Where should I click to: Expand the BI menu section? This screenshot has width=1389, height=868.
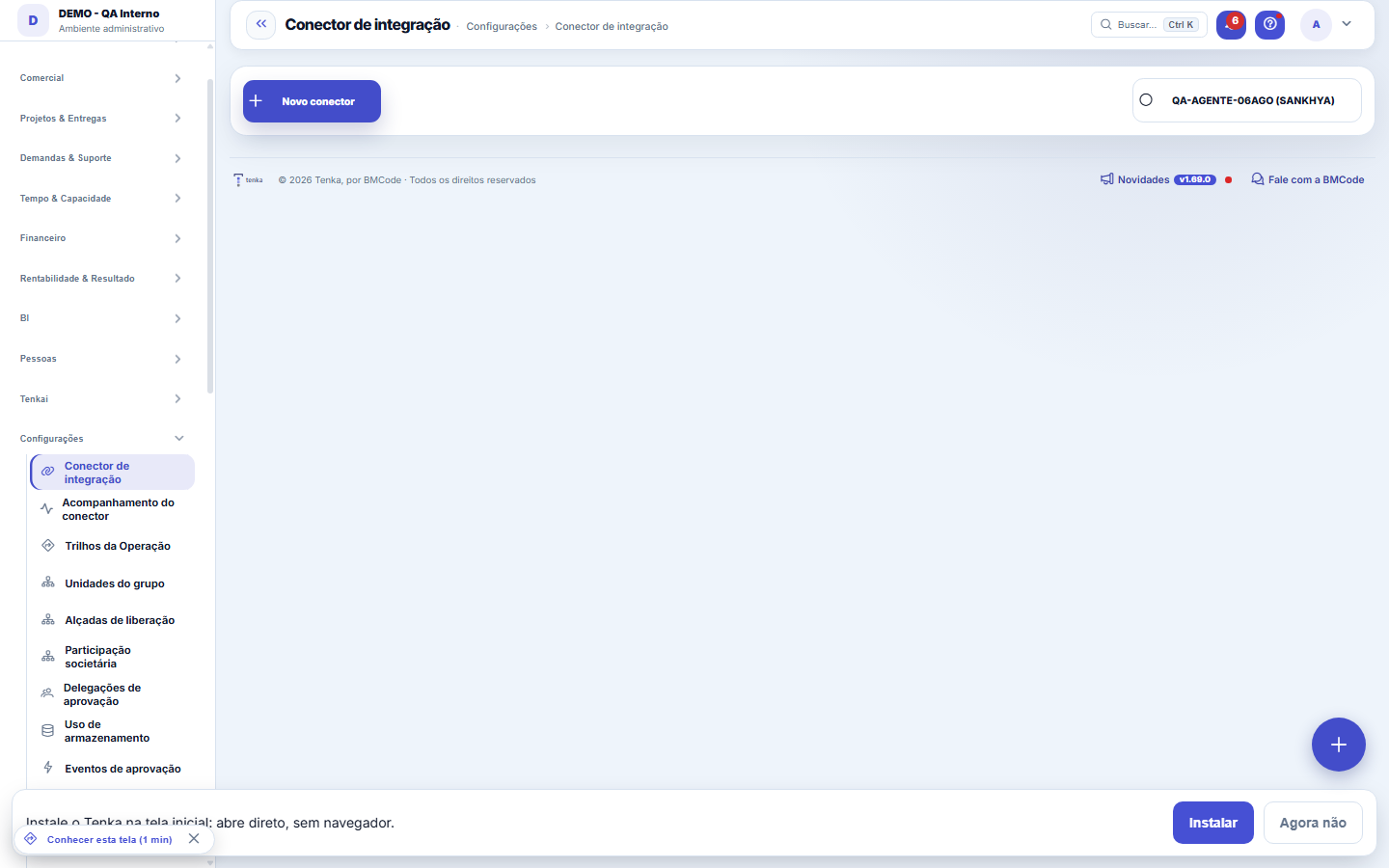pyautogui.click(x=100, y=318)
